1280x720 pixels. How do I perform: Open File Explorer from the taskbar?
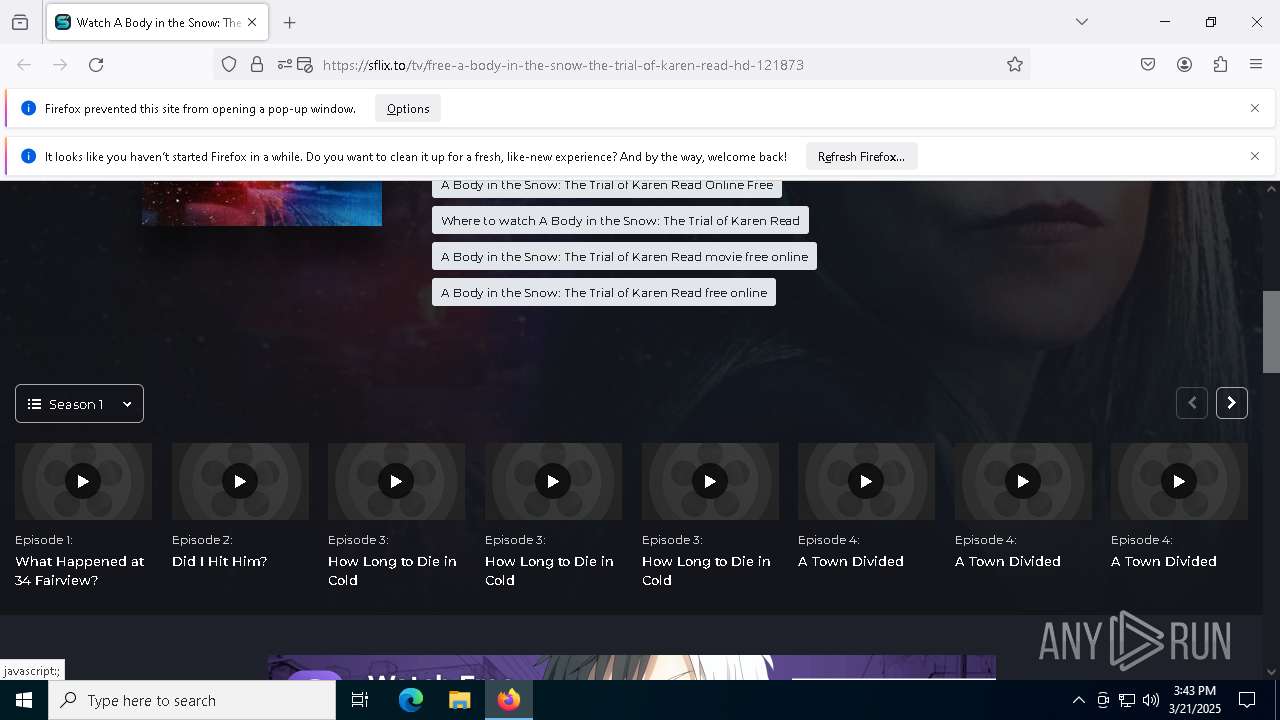459,700
